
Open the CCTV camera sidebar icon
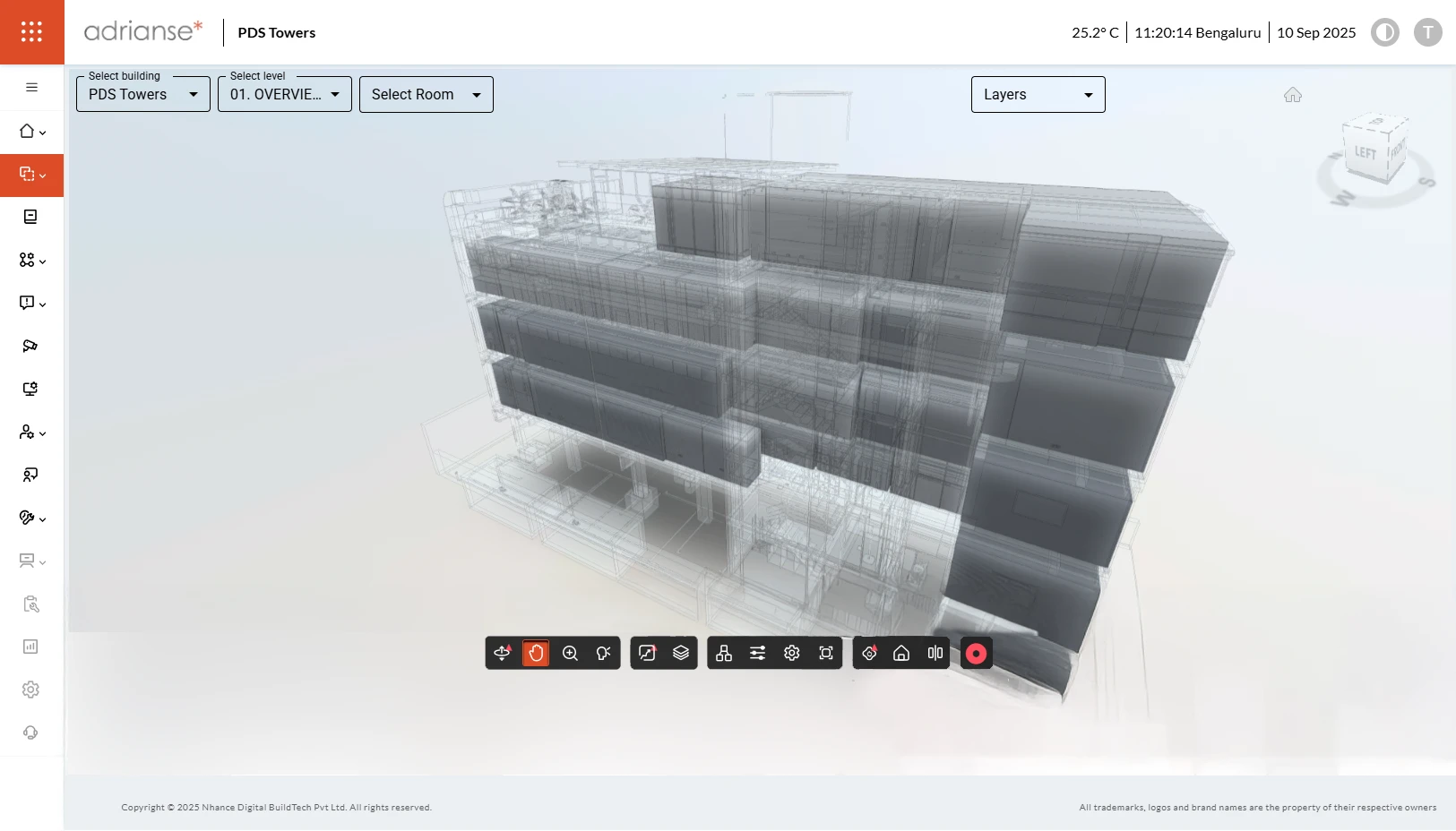tap(30, 346)
